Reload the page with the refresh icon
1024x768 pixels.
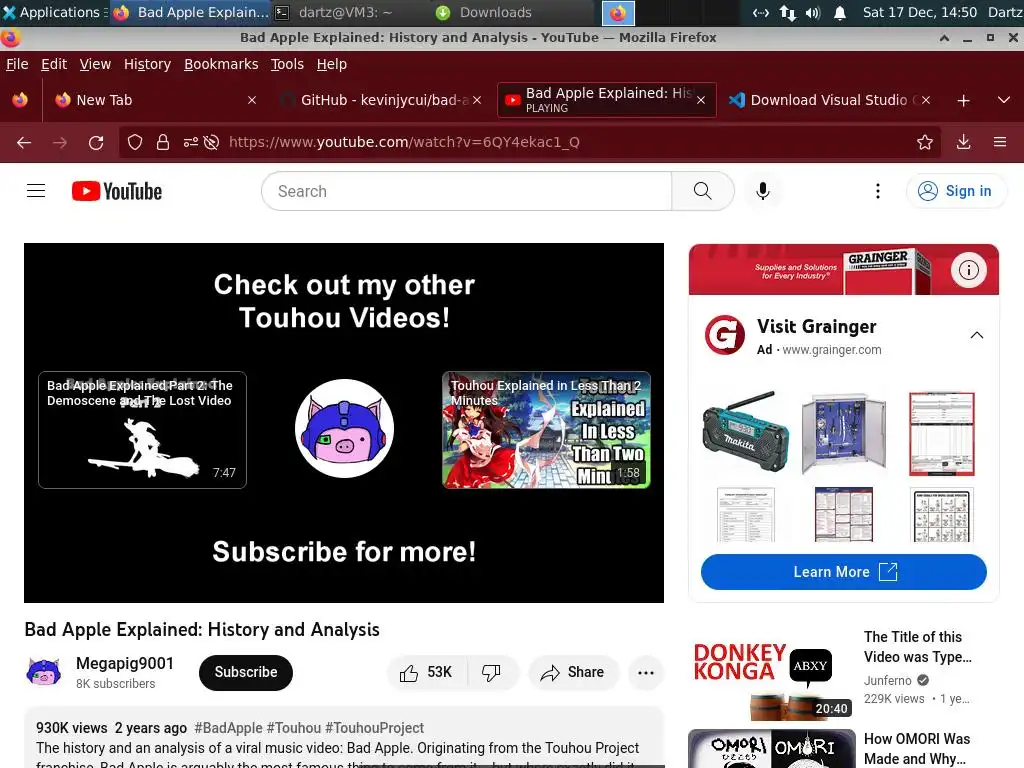point(96,142)
